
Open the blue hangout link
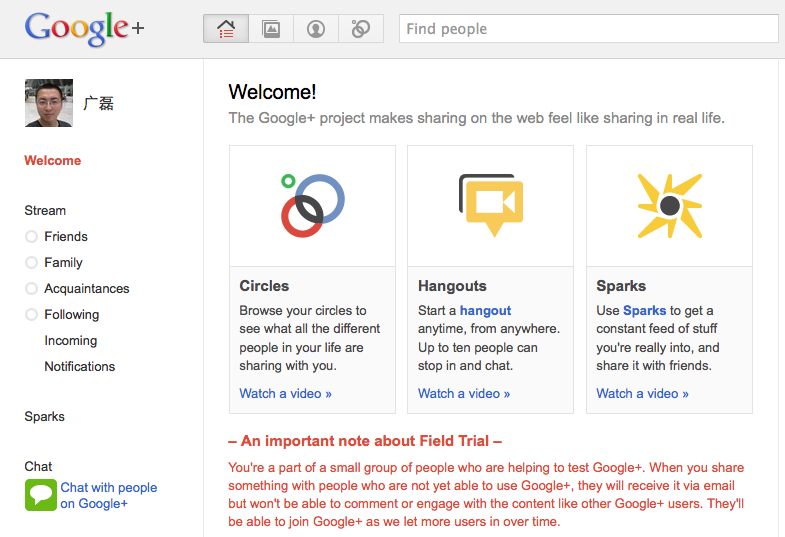tap(485, 310)
